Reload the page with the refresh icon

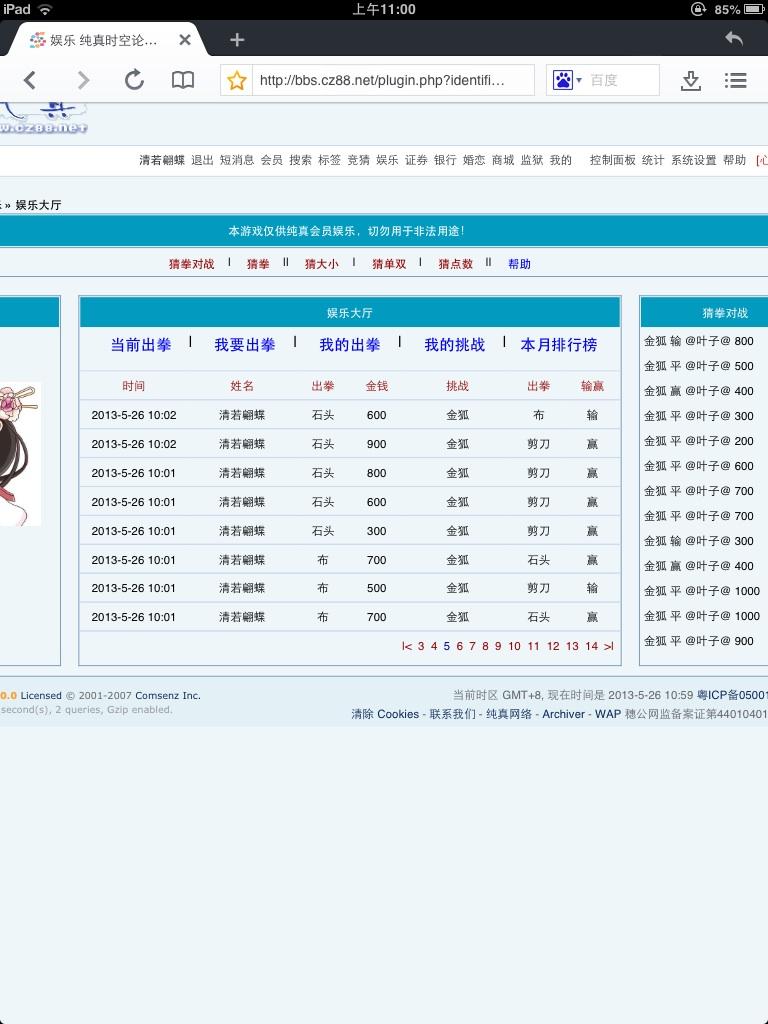click(134, 80)
